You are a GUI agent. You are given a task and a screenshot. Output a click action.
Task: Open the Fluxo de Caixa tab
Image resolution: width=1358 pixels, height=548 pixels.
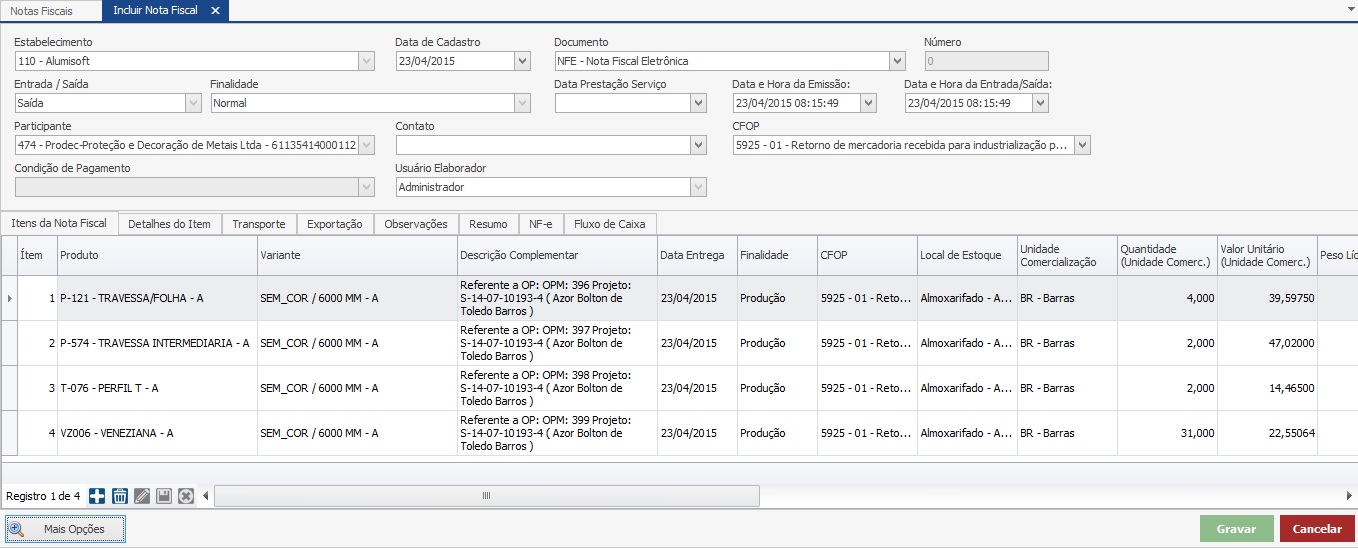[x=609, y=224]
